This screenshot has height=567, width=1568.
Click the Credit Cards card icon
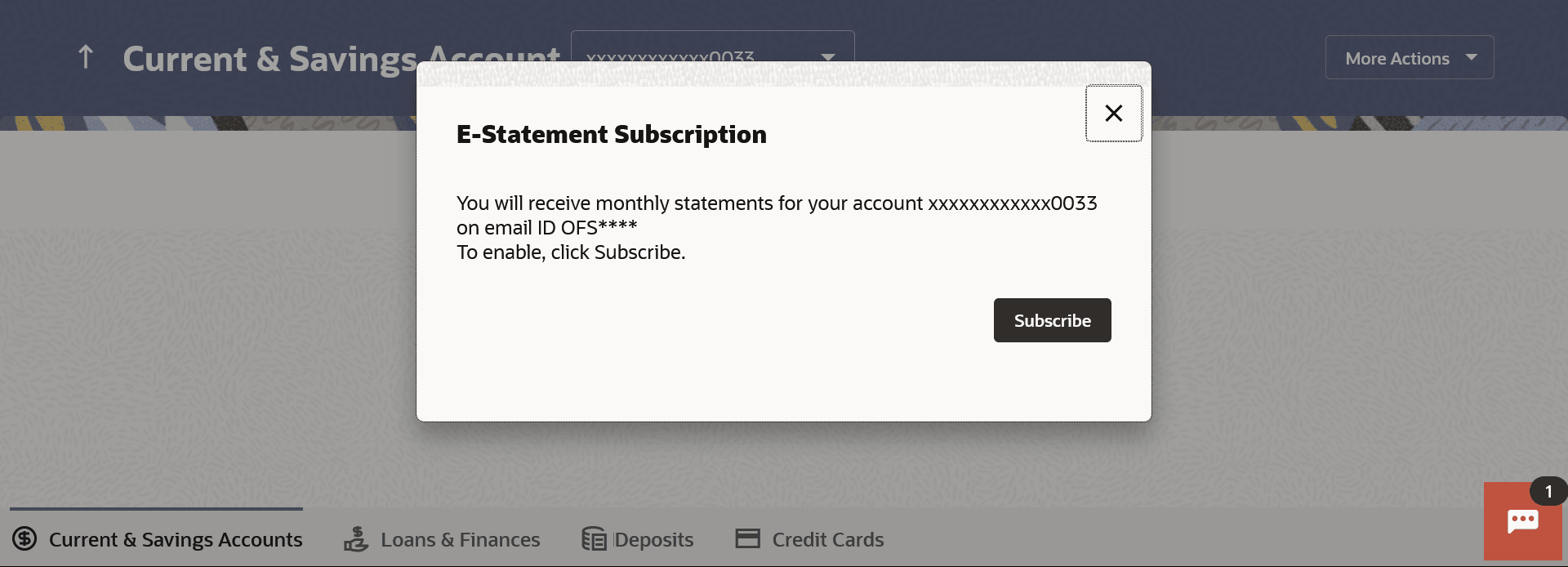click(747, 538)
